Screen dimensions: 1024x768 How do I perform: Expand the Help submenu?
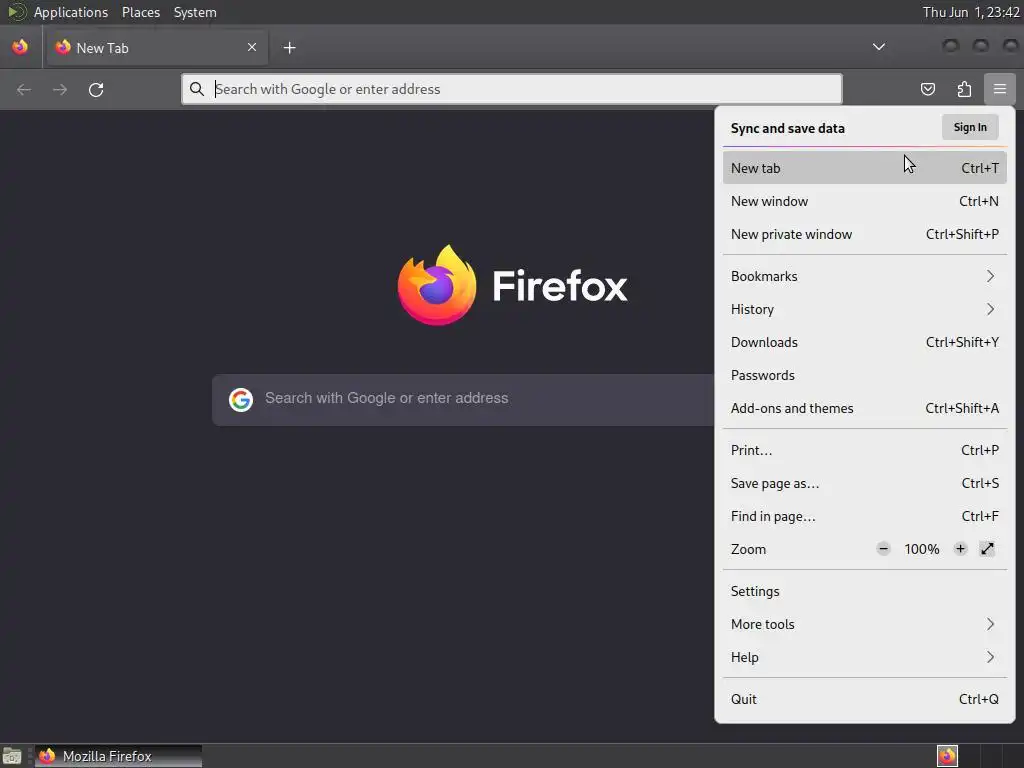(865, 657)
